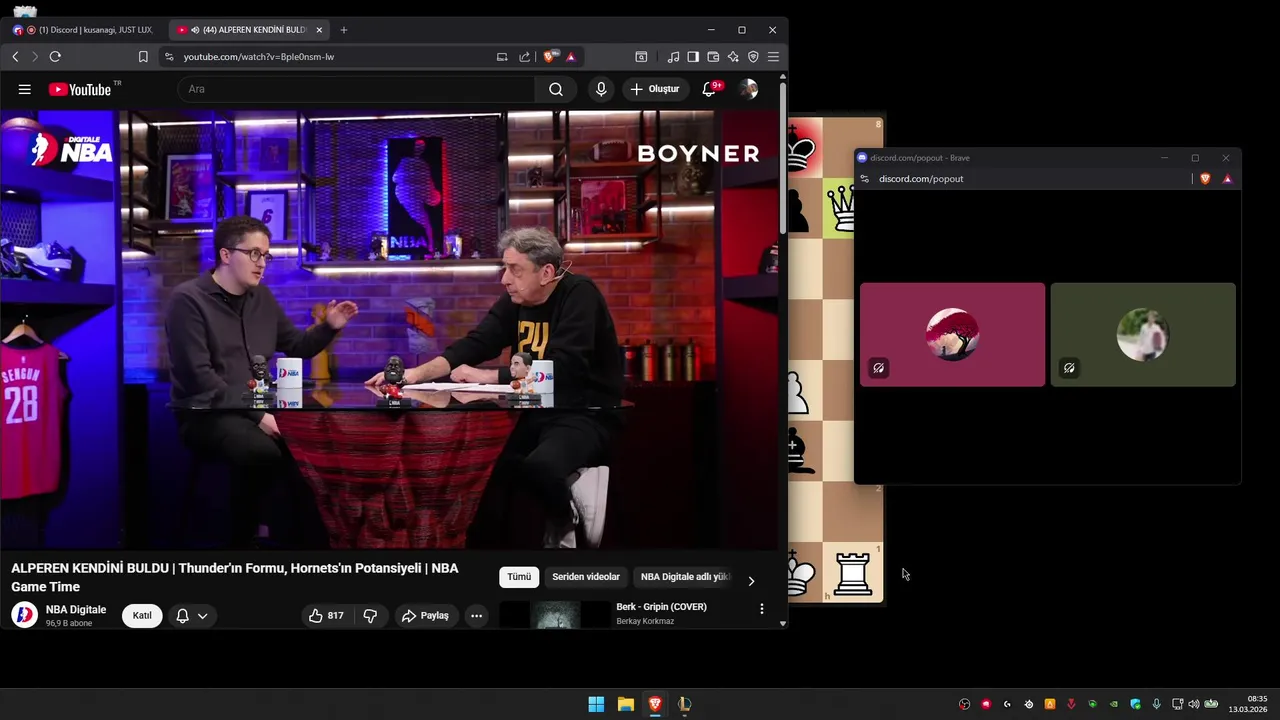Open File Explorer from taskbar
Viewport: 1280px width, 720px height.
click(x=625, y=704)
